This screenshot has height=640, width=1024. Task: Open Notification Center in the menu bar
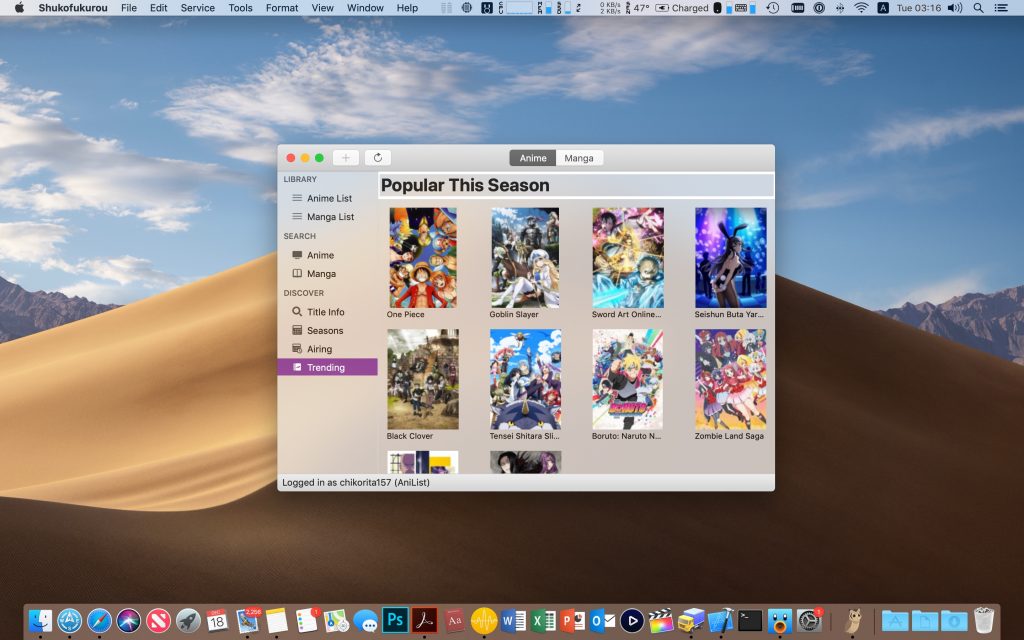tap(1000, 8)
